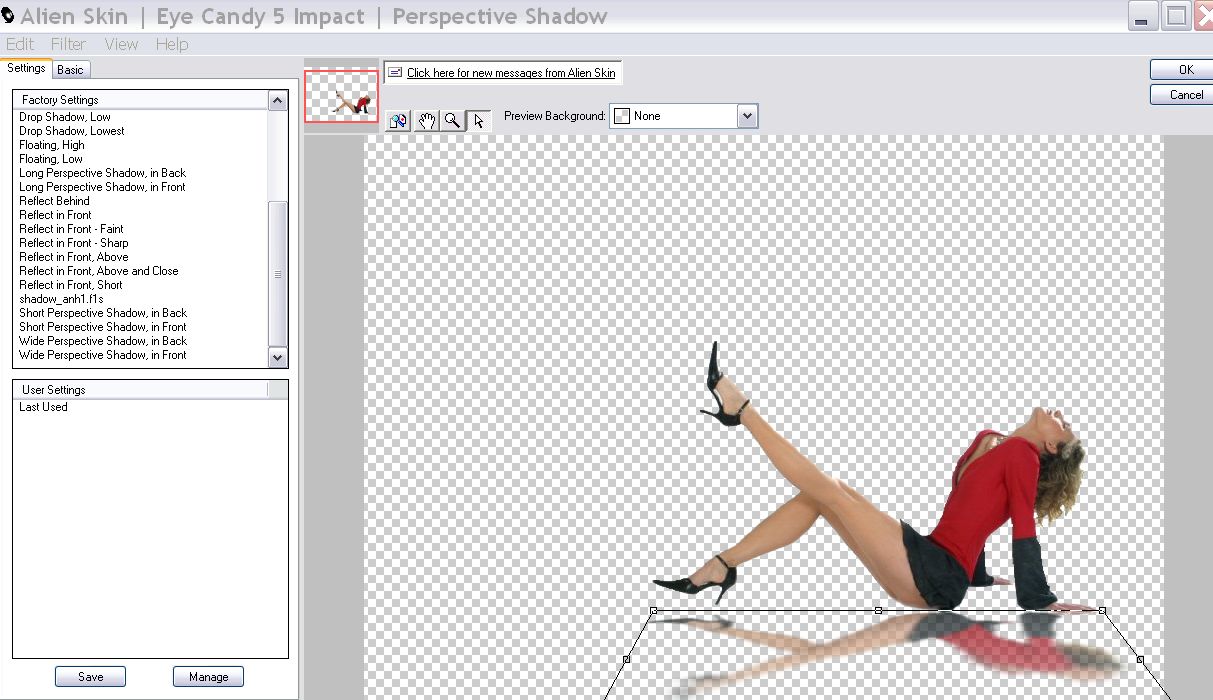Select the arrow pointer tool
Screen dimensions: 1213x700
479,121
